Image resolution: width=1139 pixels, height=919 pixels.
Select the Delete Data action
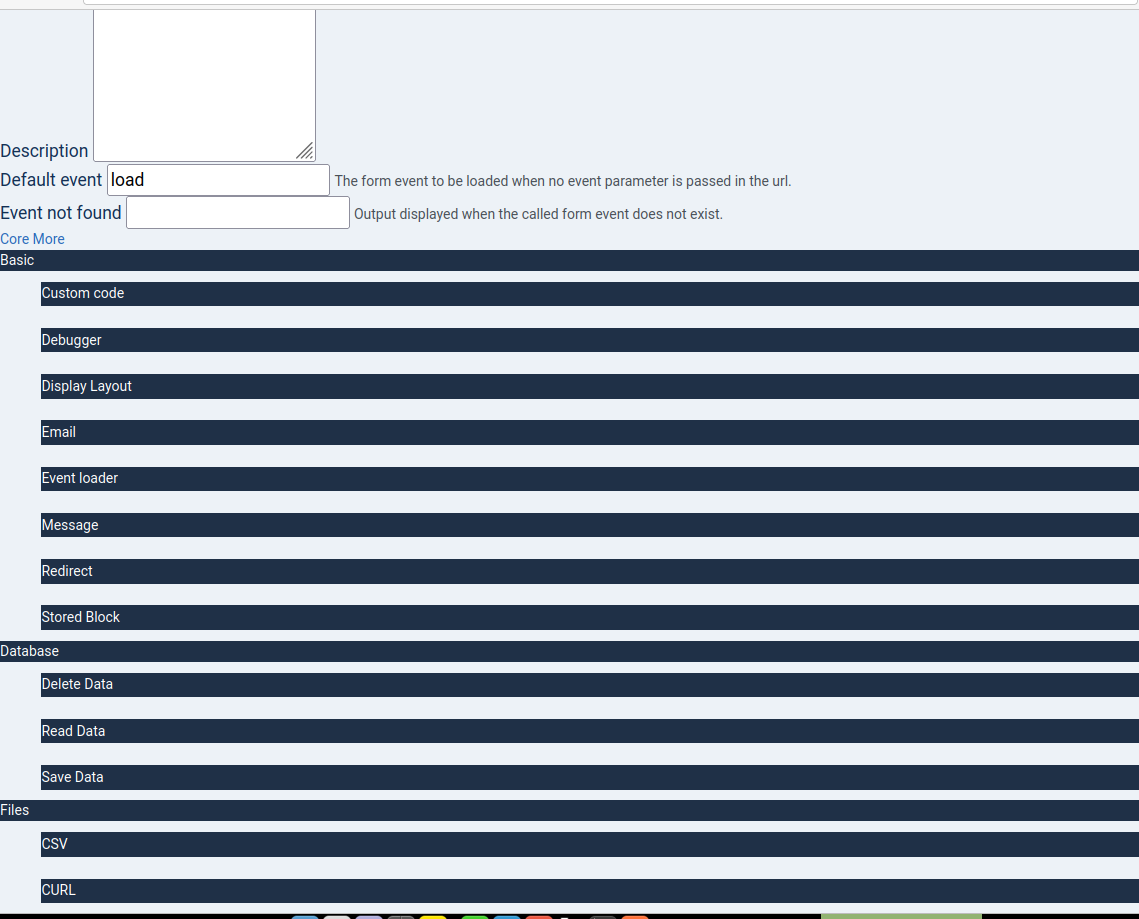pos(590,684)
